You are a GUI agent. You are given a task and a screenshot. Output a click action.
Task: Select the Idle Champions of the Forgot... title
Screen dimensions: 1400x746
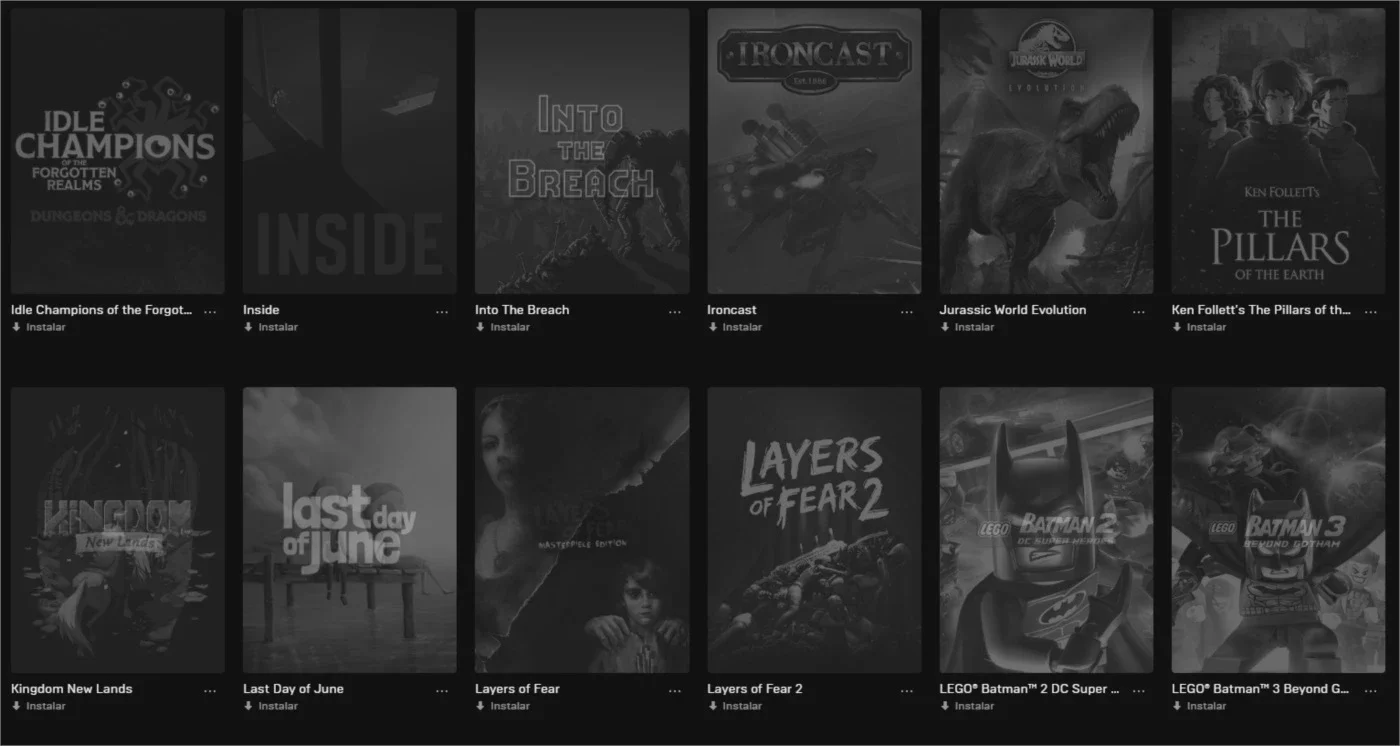pyautogui.click(x=101, y=310)
